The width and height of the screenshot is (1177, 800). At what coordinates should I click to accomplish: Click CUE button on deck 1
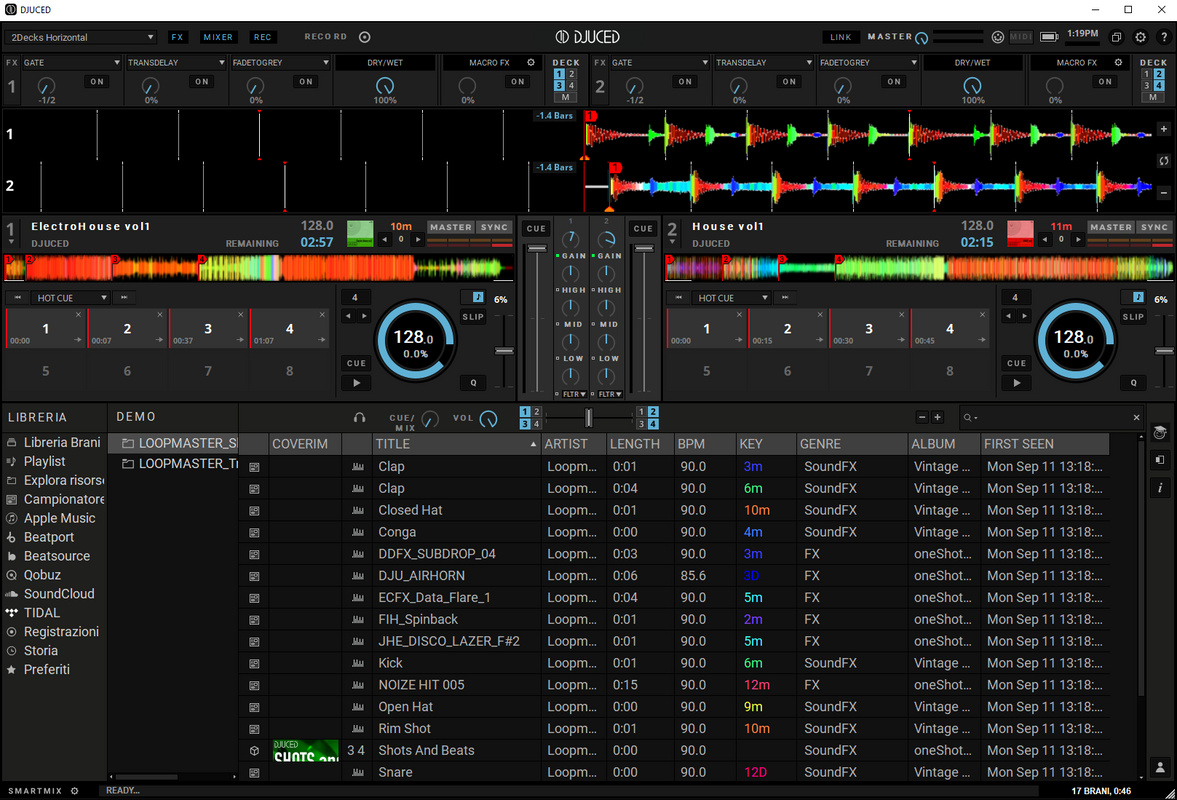click(357, 363)
